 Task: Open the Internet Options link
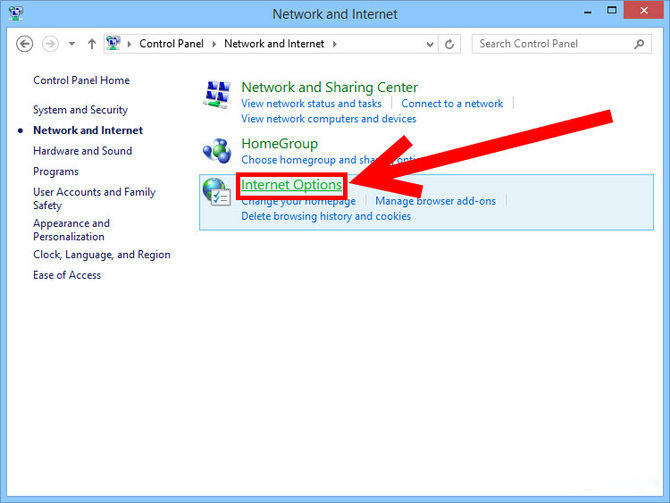coord(291,185)
